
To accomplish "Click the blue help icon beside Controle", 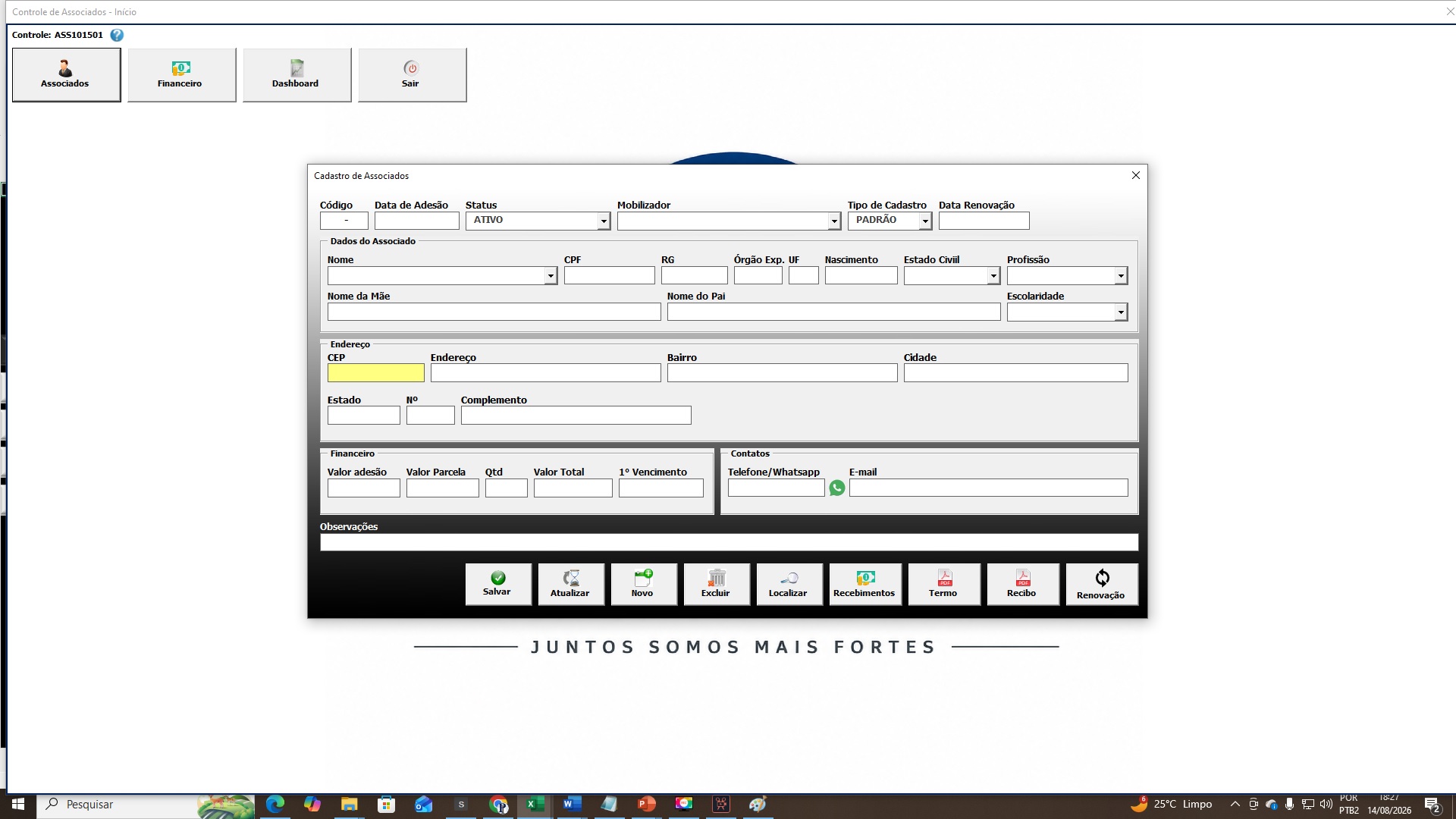I will [117, 35].
